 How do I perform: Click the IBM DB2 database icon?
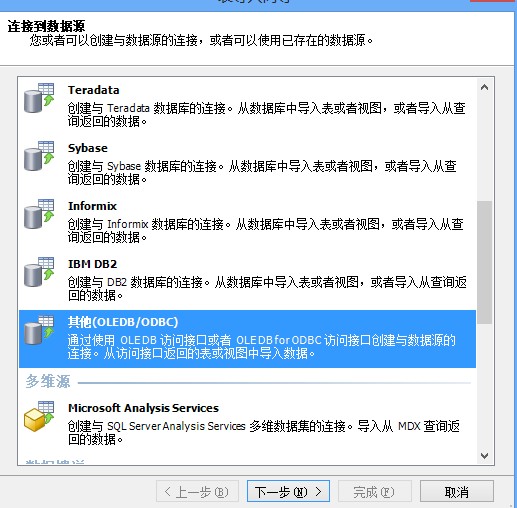39,272
